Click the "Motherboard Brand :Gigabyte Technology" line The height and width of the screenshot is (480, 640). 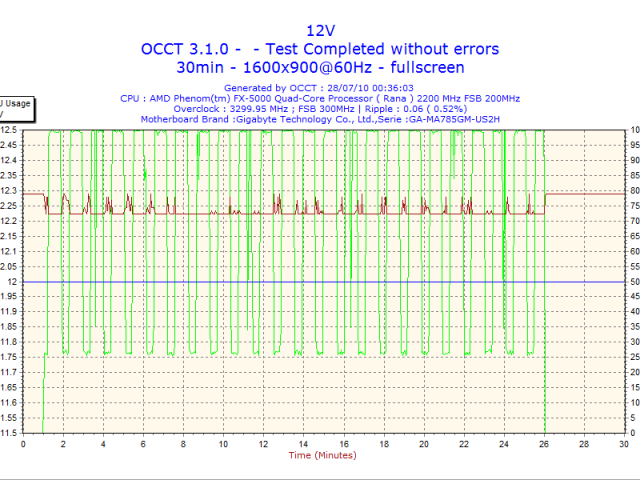click(x=320, y=119)
